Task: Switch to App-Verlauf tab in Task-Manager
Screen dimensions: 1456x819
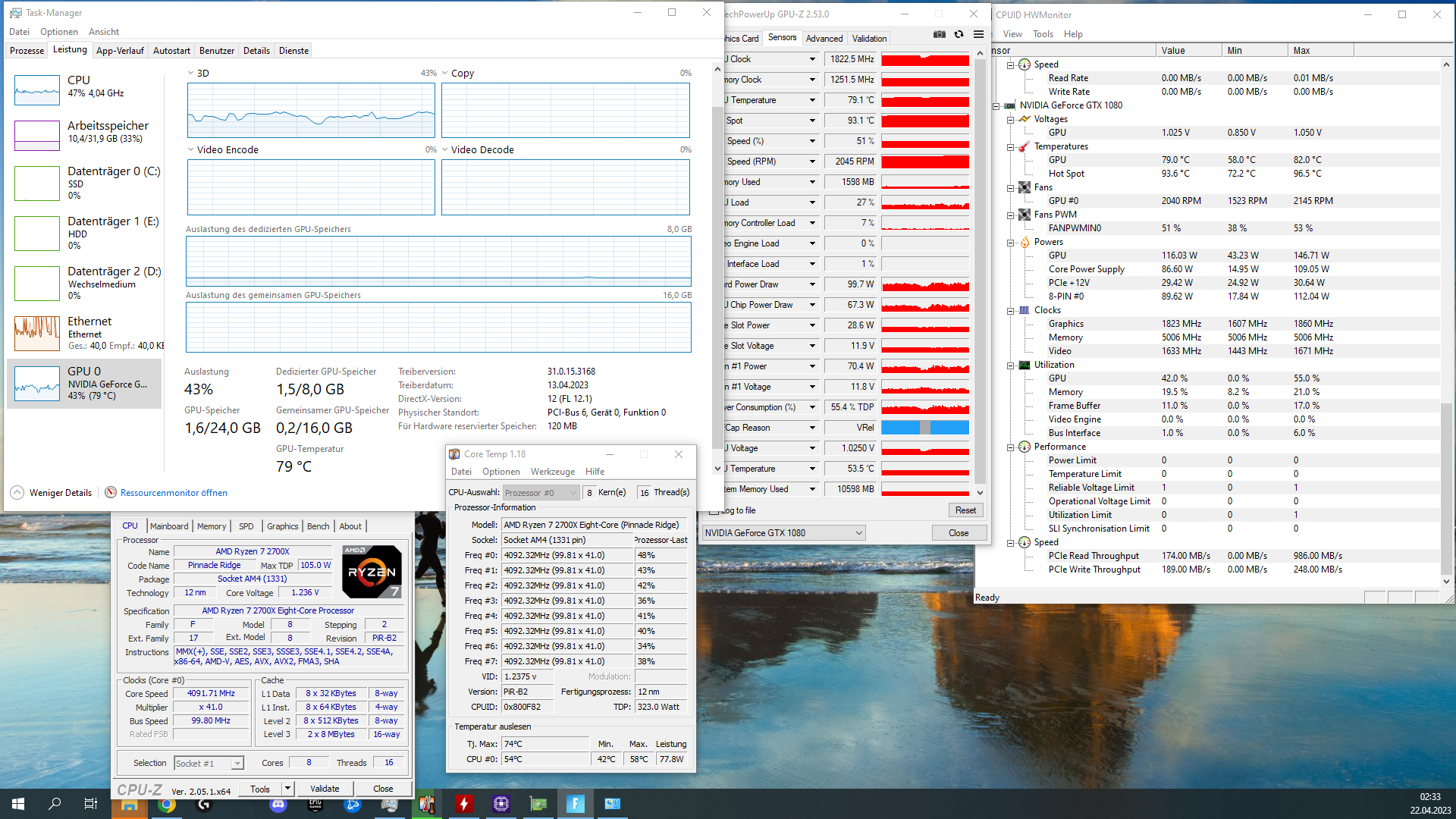Action: point(120,51)
